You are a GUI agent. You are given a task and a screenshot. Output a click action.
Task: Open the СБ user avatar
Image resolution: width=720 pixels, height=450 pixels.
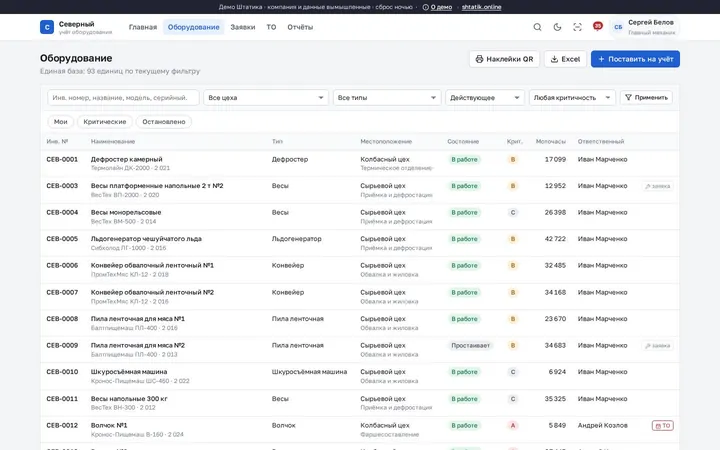[618, 27]
